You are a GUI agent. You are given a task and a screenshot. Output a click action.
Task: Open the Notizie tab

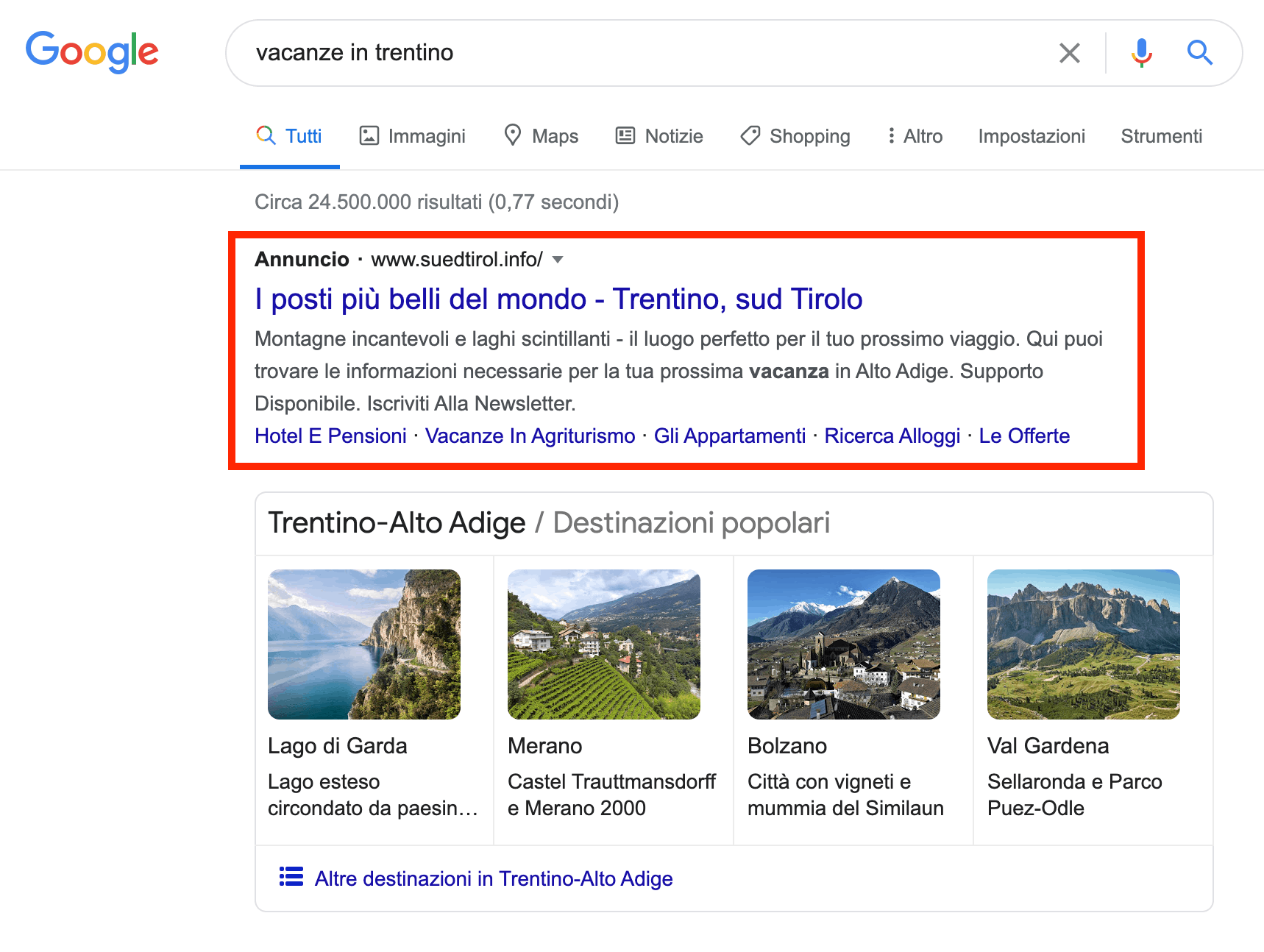(659, 136)
